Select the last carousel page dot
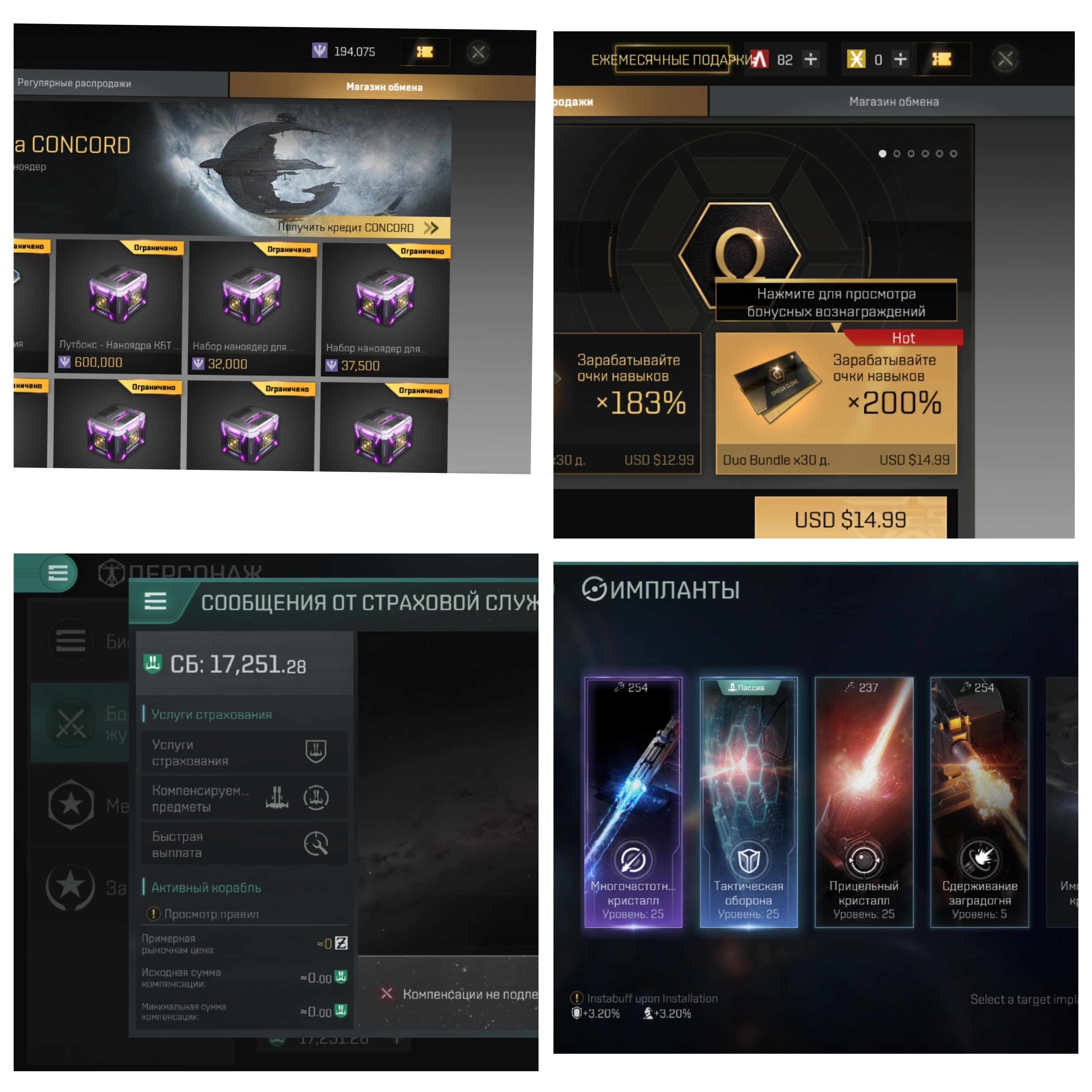This screenshot has width=1092, height=1092. pos(954,154)
